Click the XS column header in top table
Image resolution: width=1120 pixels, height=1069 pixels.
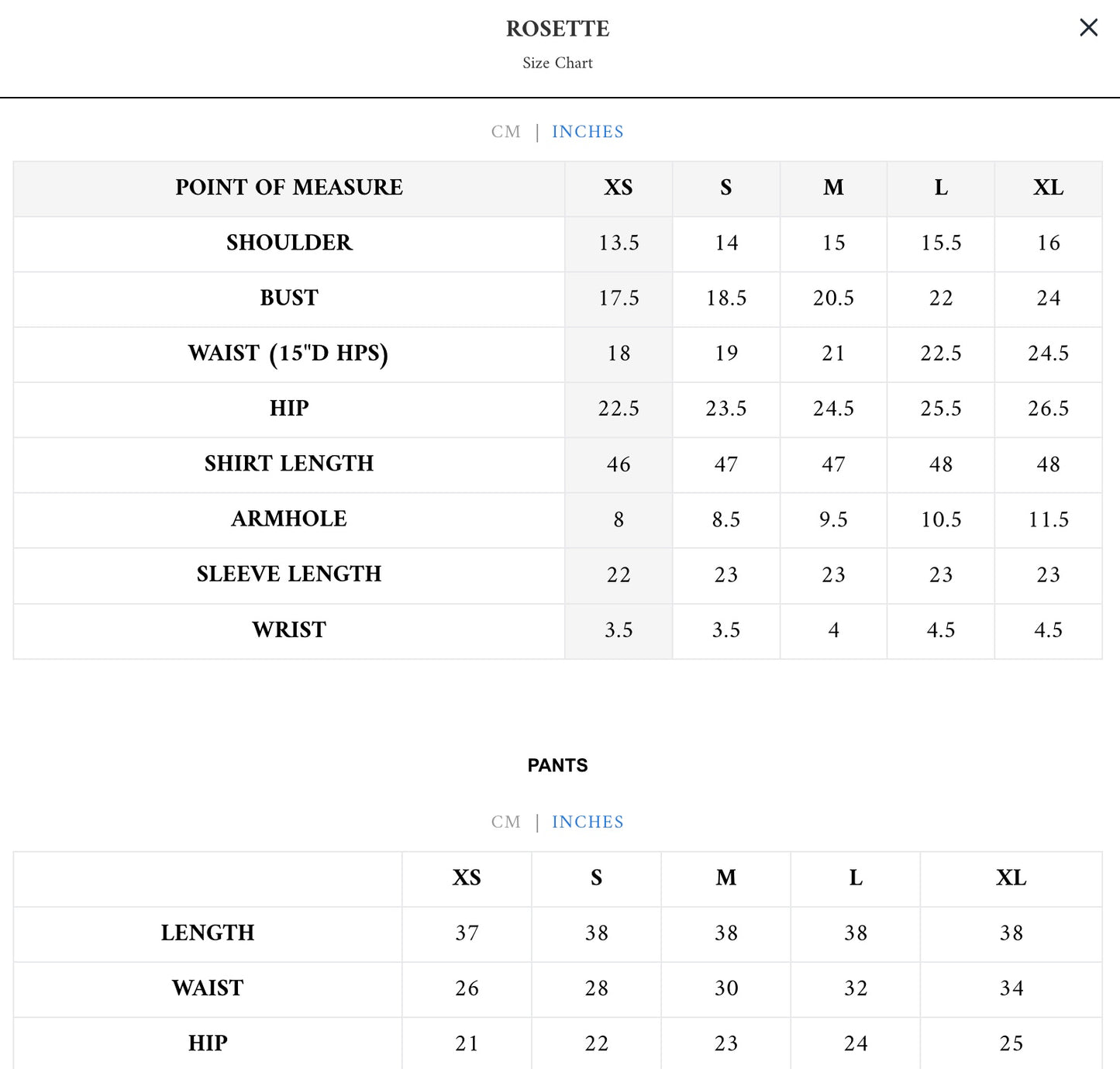(x=619, y=188)
